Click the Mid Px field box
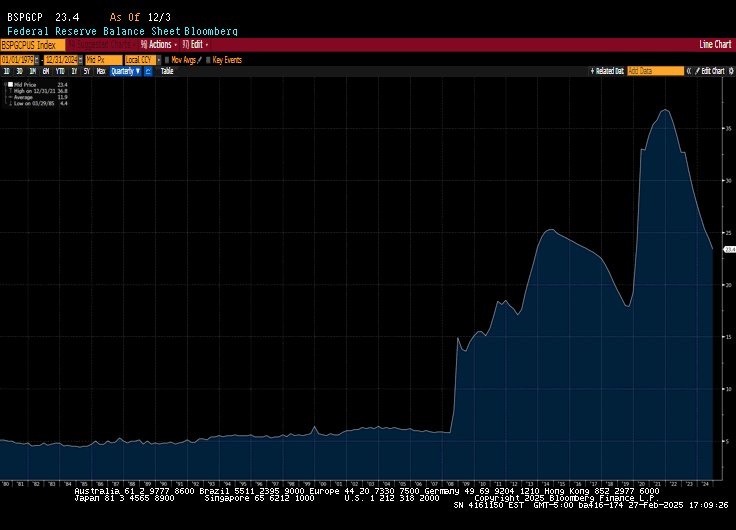The height and width of the screenshot is (530, 736). point(104,60)
